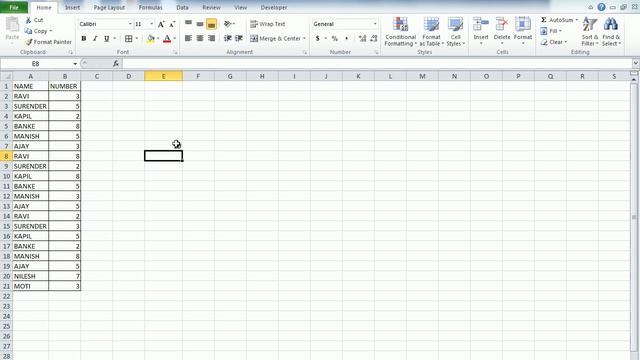The width and height of the screenshot is (640, 360).
Task: Apply Comma Style format
Action: (x=347, y=38)
